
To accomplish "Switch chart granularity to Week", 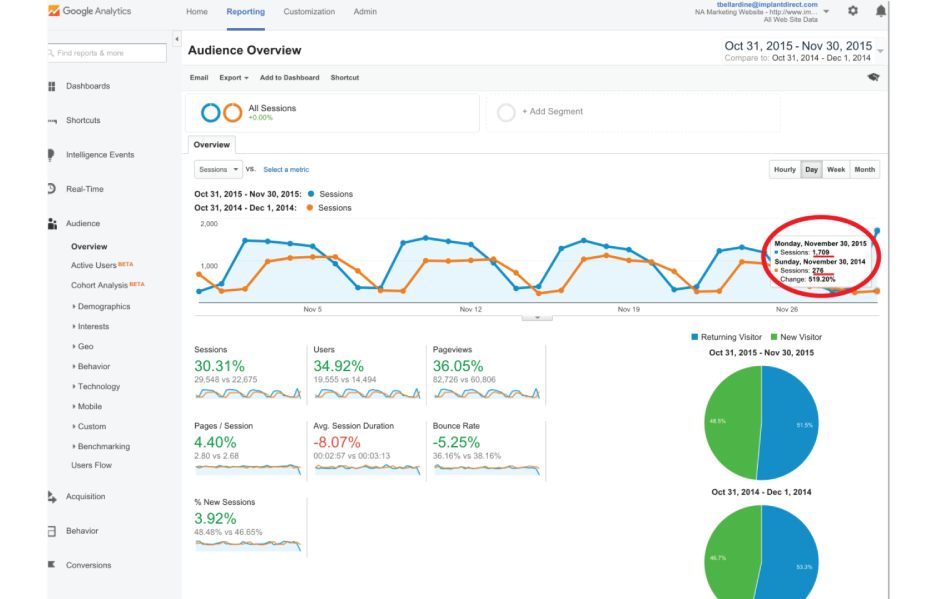I will pos(836,169).
